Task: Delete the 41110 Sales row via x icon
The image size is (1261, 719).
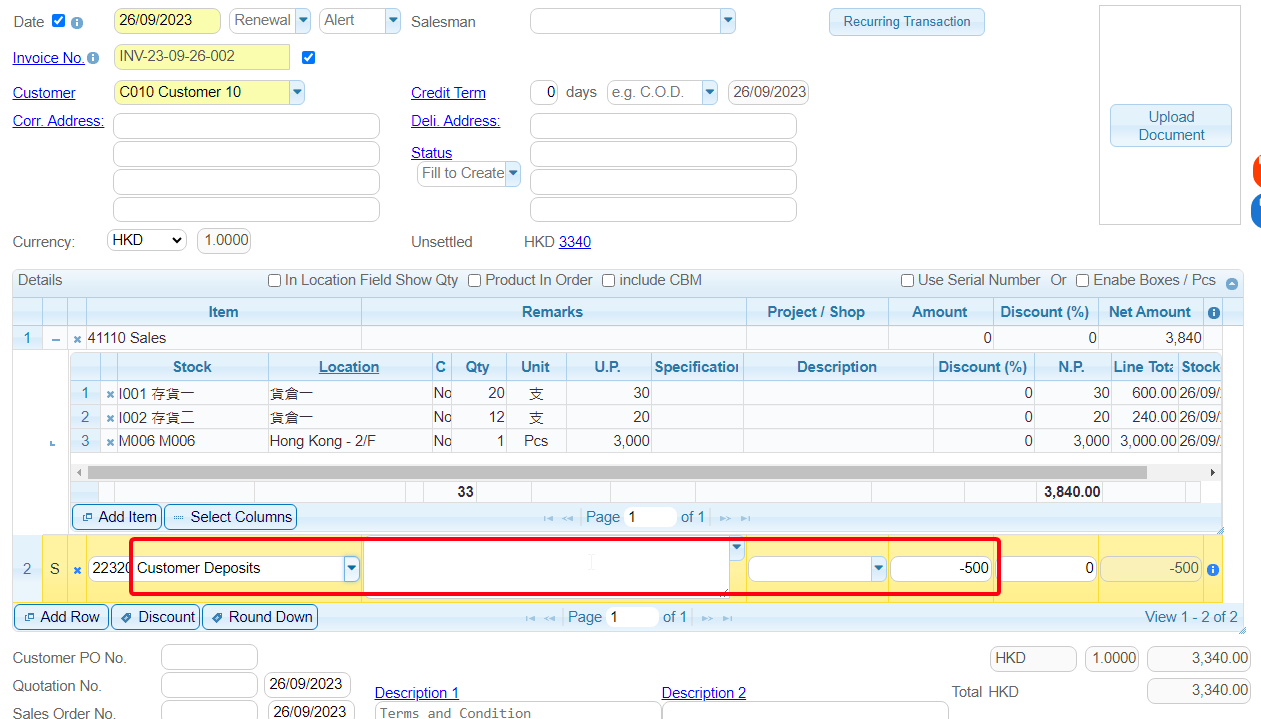Action: click(x=77, y=339)
